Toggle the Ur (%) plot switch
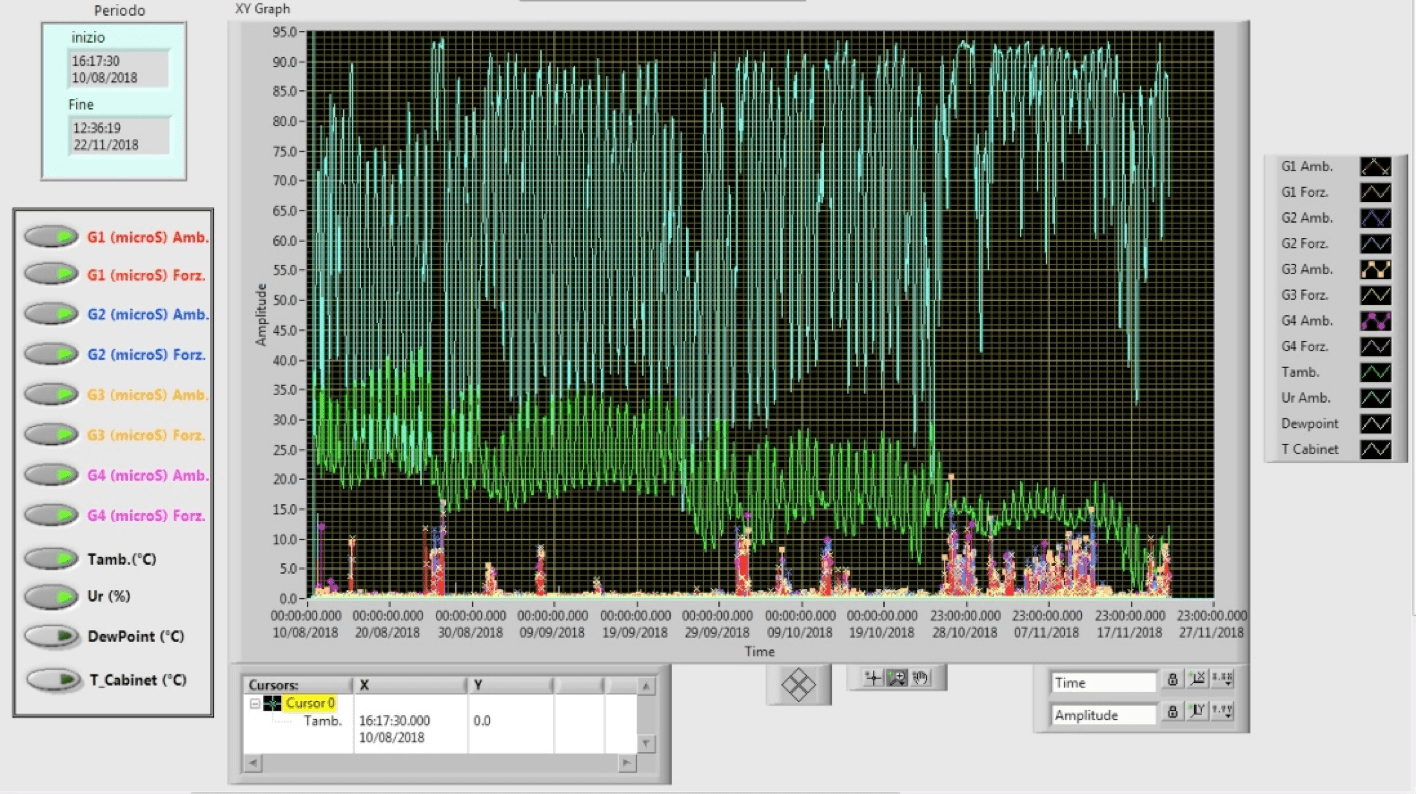Viewport: 1416px width, 794px height. pos(51,596)
